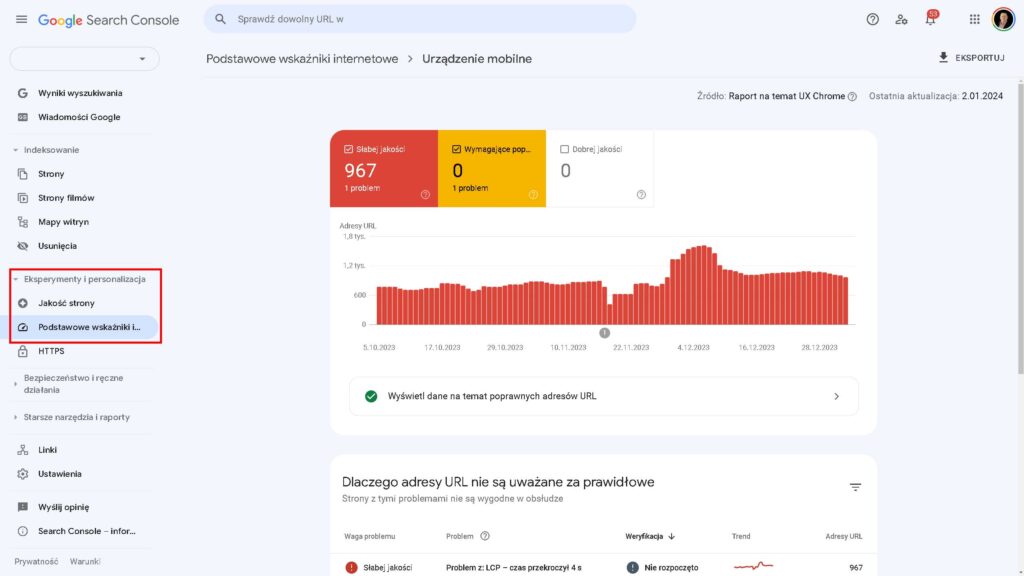Image resolution: width=1024 pixels, height=576 pixels.
Task: Open Jakość strony in the sidebar
Action: click(66, 303)
